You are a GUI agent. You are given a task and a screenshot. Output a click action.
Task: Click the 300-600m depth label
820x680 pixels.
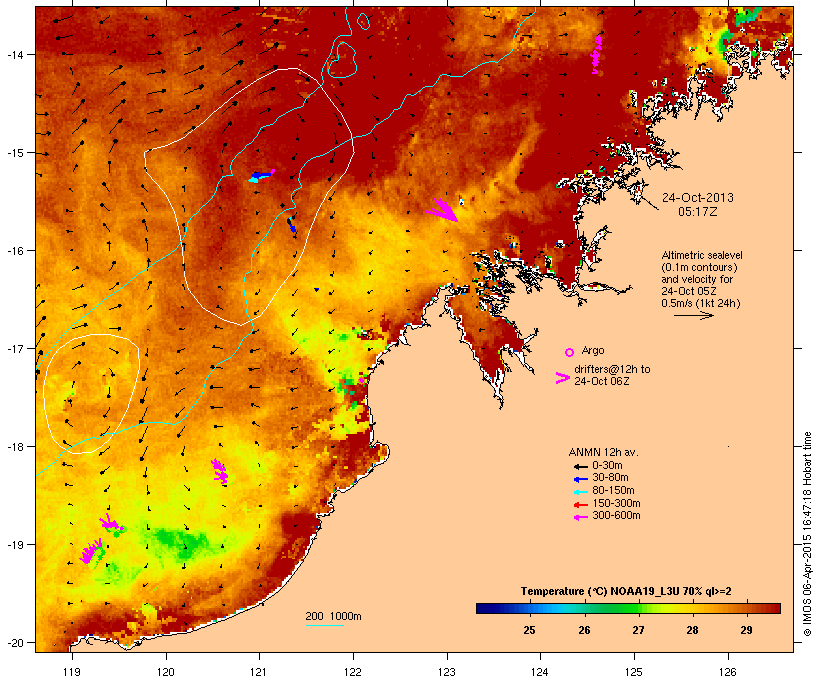[x=617, y=516]
